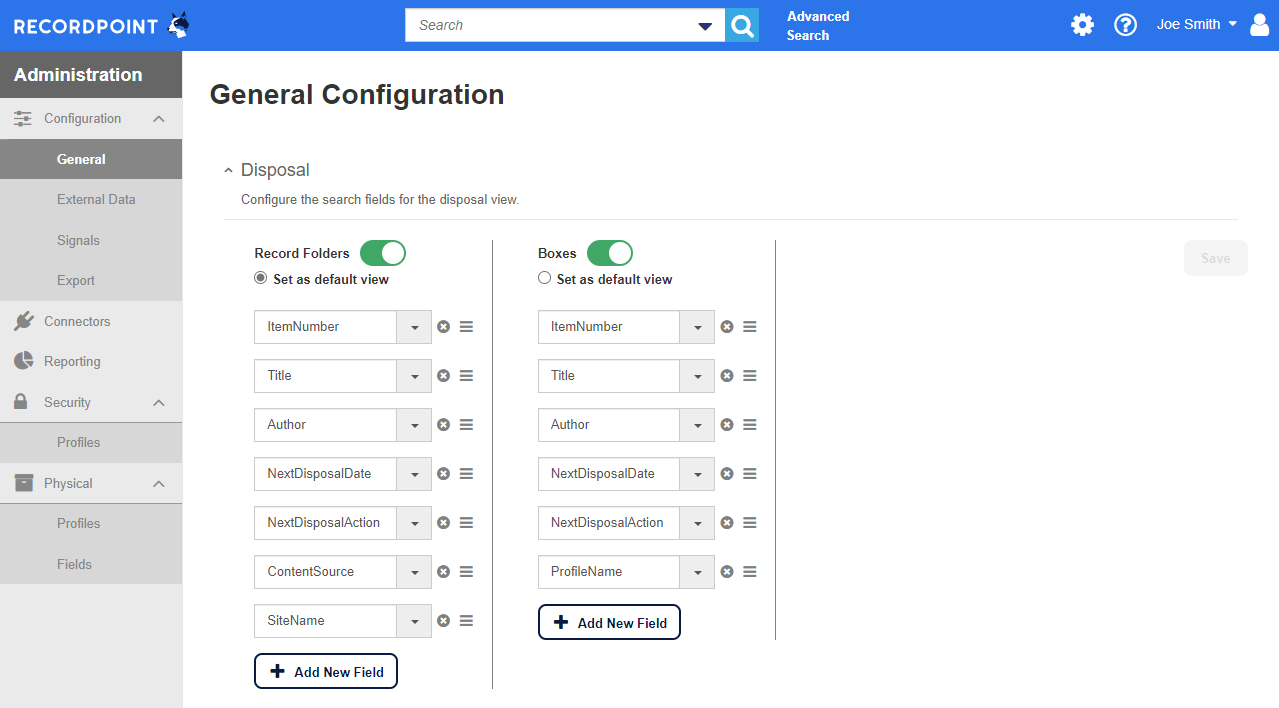Open Joe Smith user menu
1279x708 pixels.
(1197, 25)
